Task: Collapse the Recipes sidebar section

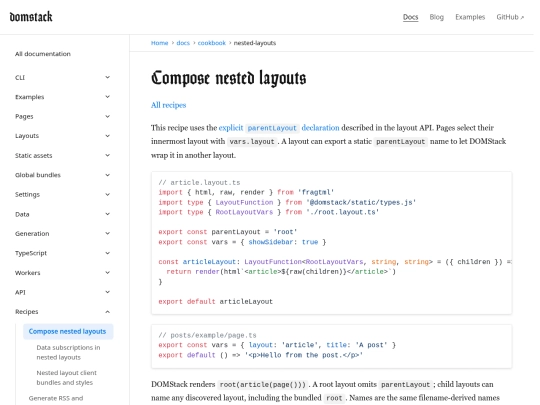Action: [x=63, y=312]
